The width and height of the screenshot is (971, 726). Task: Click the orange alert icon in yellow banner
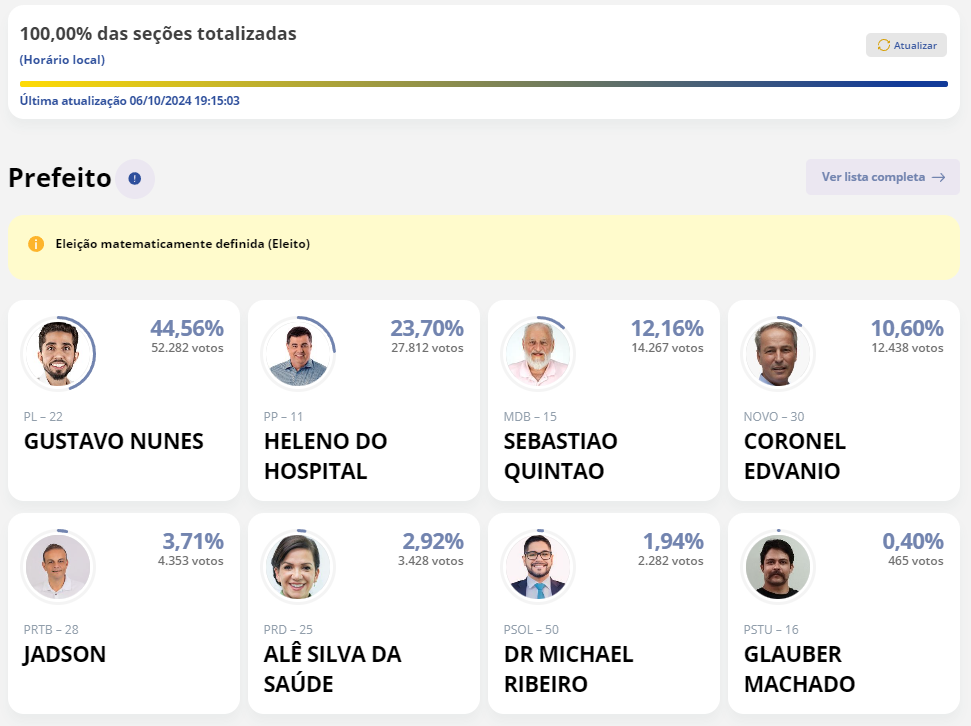pyautogui.click(x=36, y=244)
